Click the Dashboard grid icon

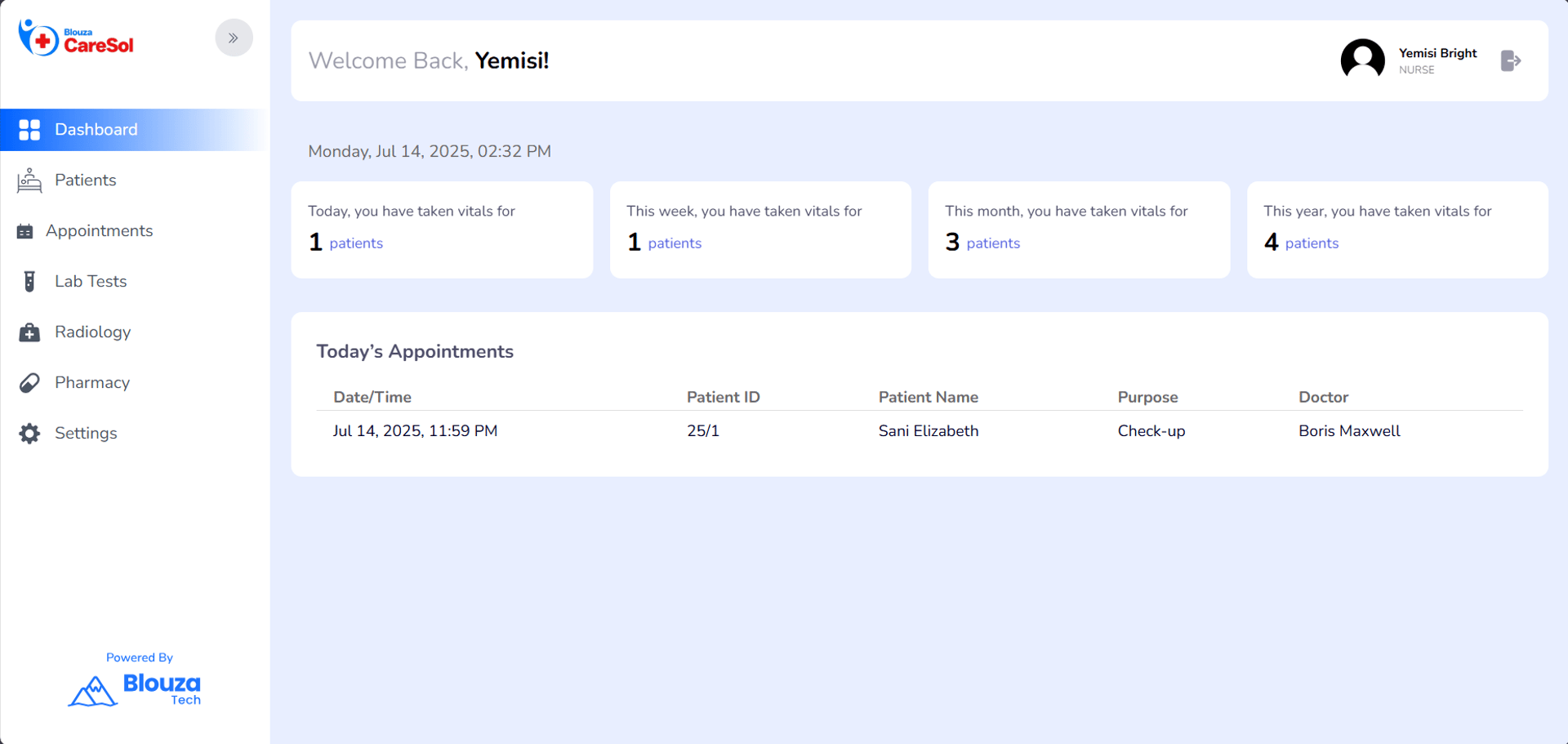point(29,130)
